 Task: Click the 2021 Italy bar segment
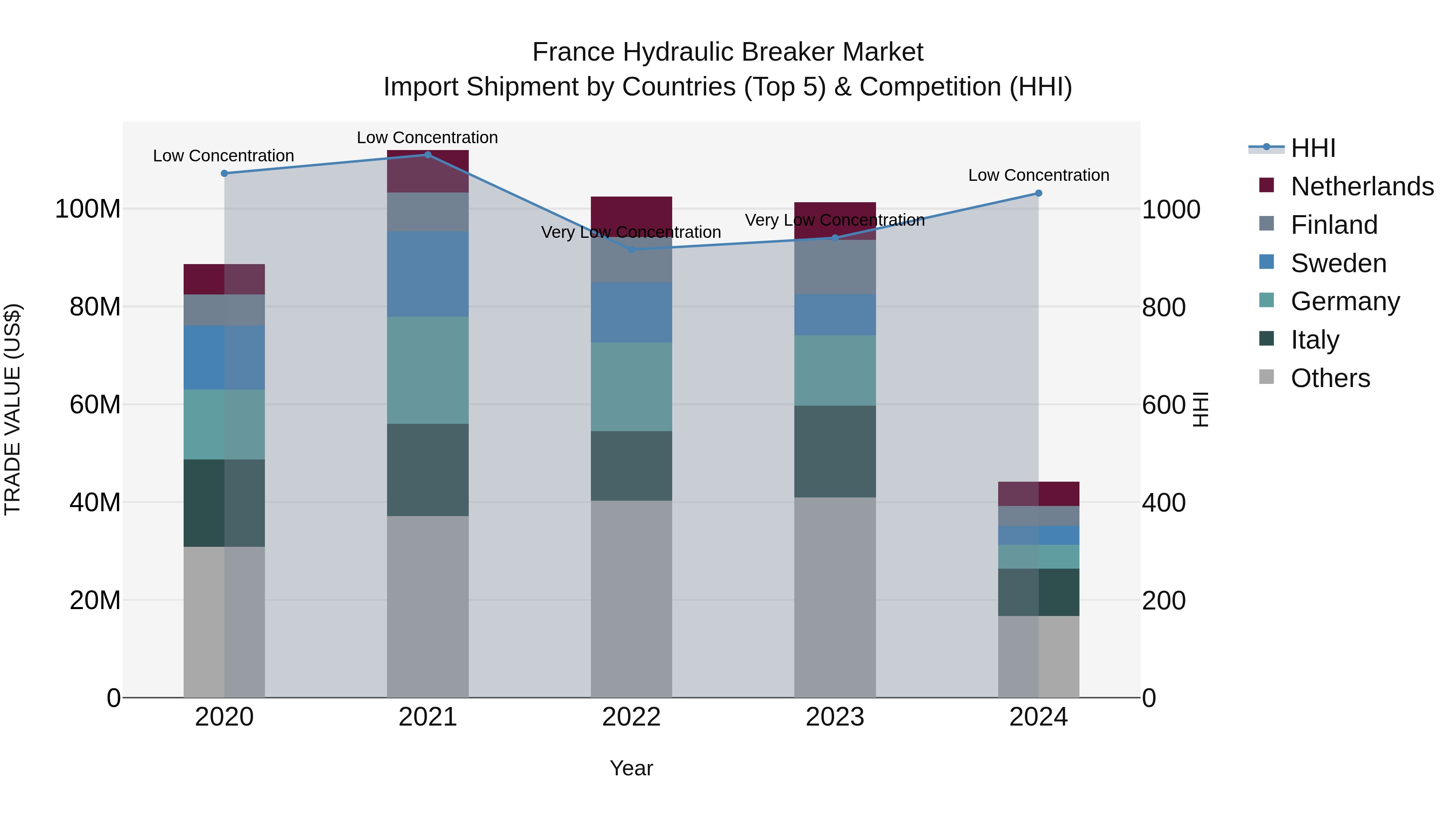point(428,470)
